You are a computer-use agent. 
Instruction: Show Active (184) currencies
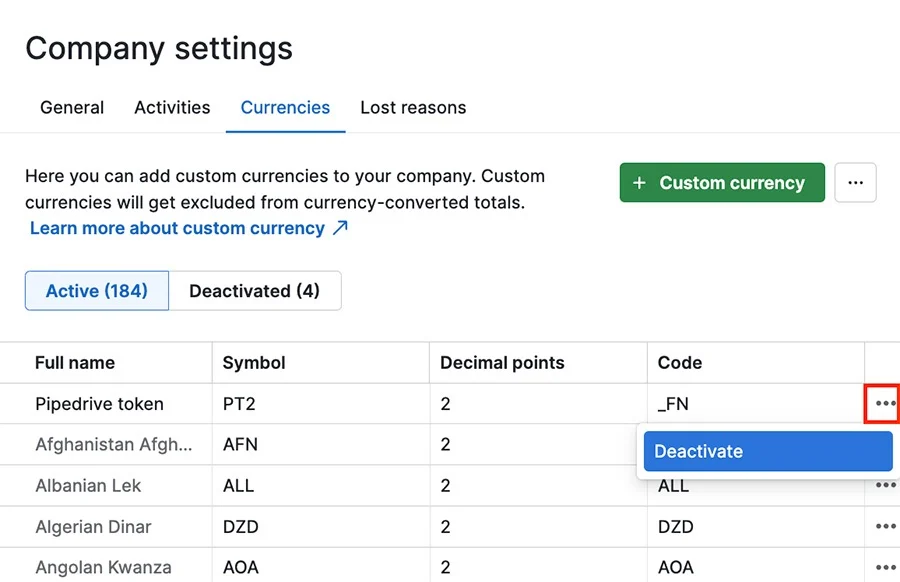pyautogui.click(x=97, y=290)
